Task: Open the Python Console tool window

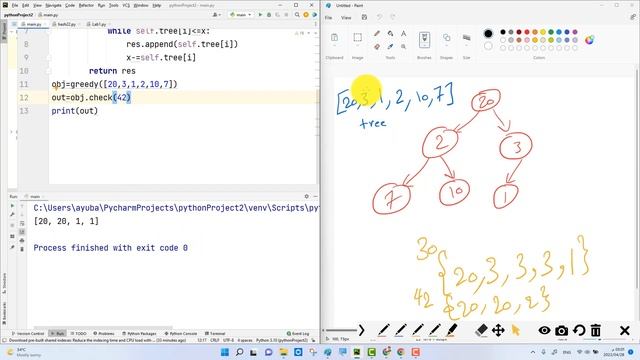Action: (181, 333)
